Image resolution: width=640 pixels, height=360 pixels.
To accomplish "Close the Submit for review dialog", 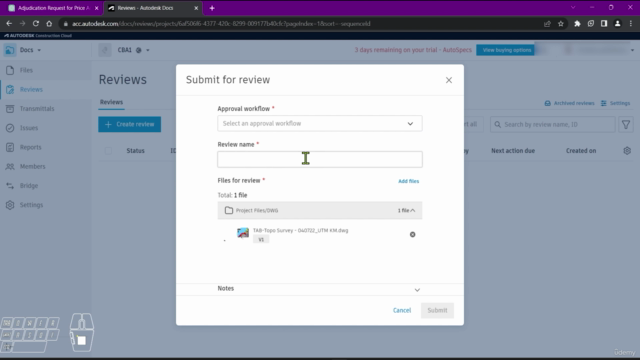I will (x=449, y=80).
